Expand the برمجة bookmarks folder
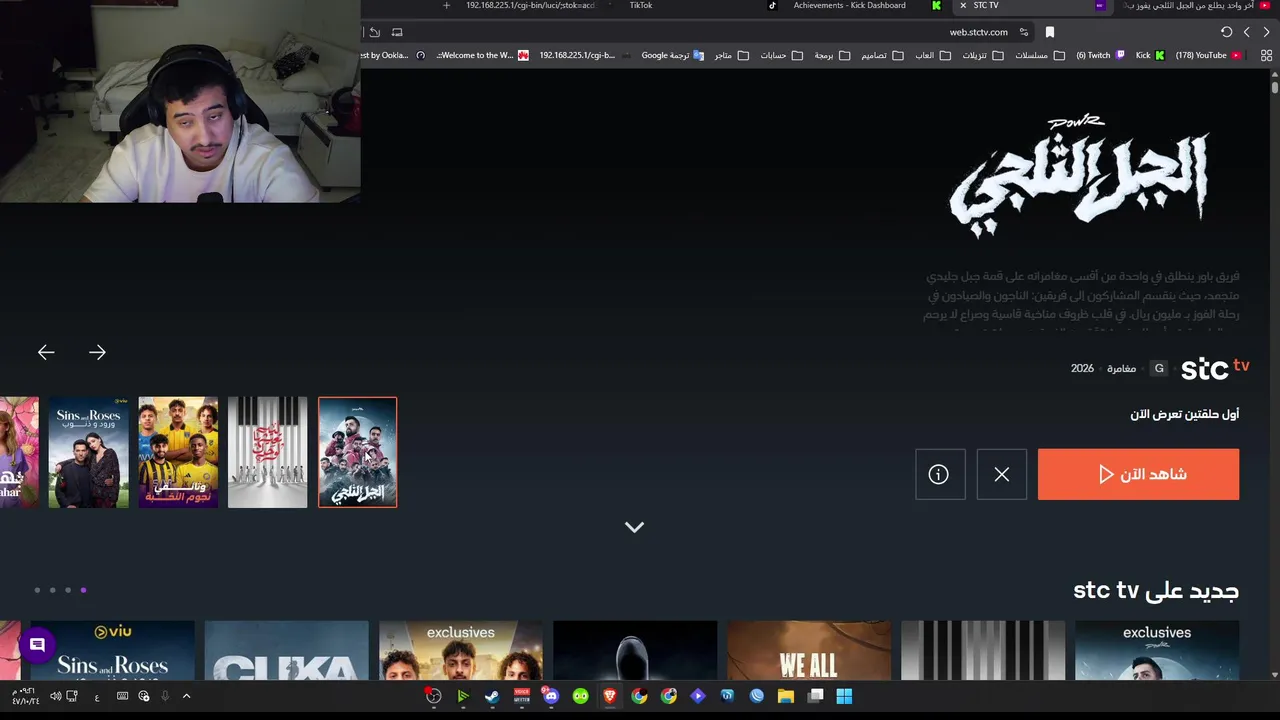The width and height of the screenshot is (1280, 720). click(831, 55)
